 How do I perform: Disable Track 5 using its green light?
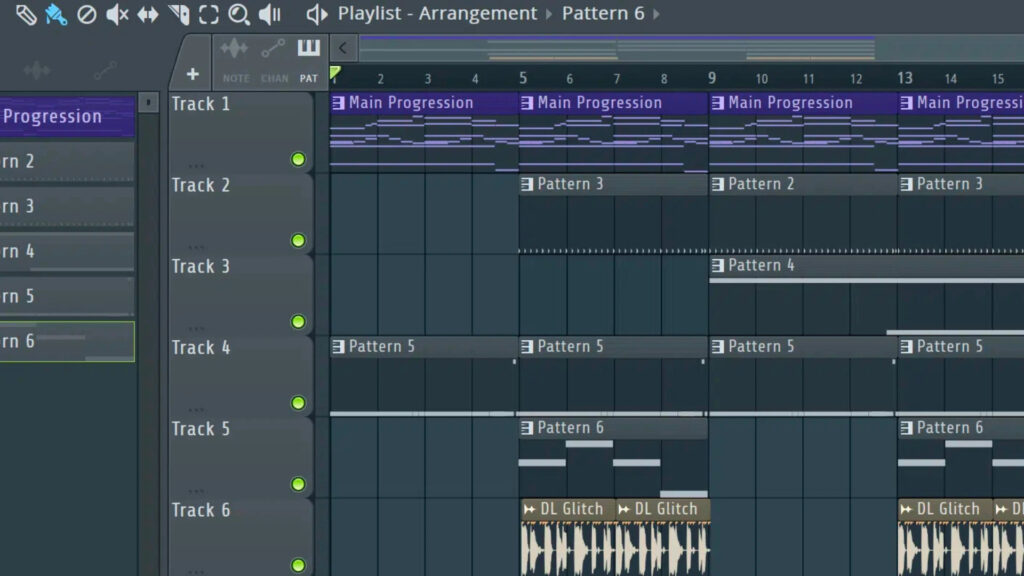click(298, 484)
